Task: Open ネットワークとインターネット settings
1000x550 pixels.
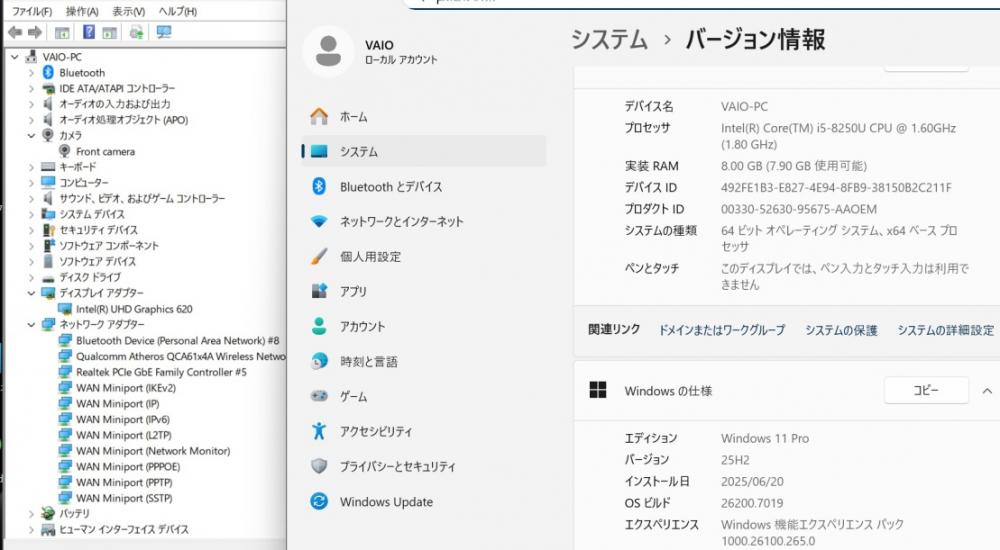Action: tap(423, 221)
